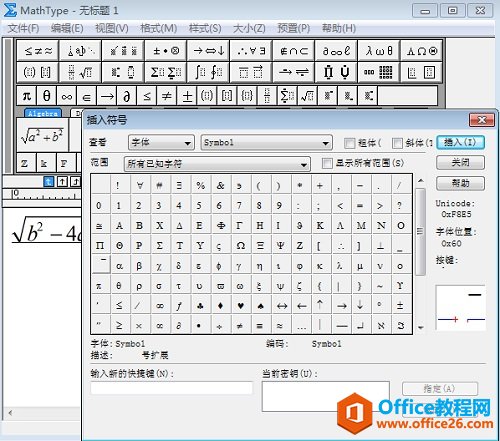Screen dimensions: 500x441
Task: Click the scroll up arrow of symbol grid
Action: tap(421, 181)
